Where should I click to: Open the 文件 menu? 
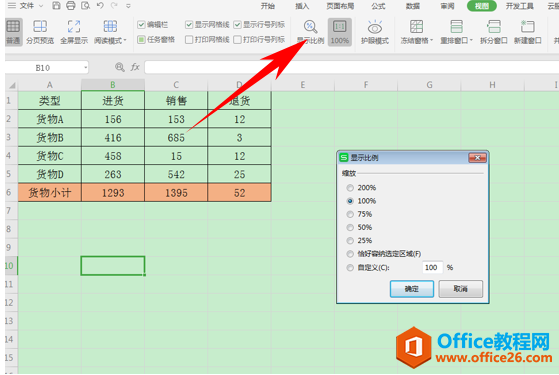pos(27,6)
